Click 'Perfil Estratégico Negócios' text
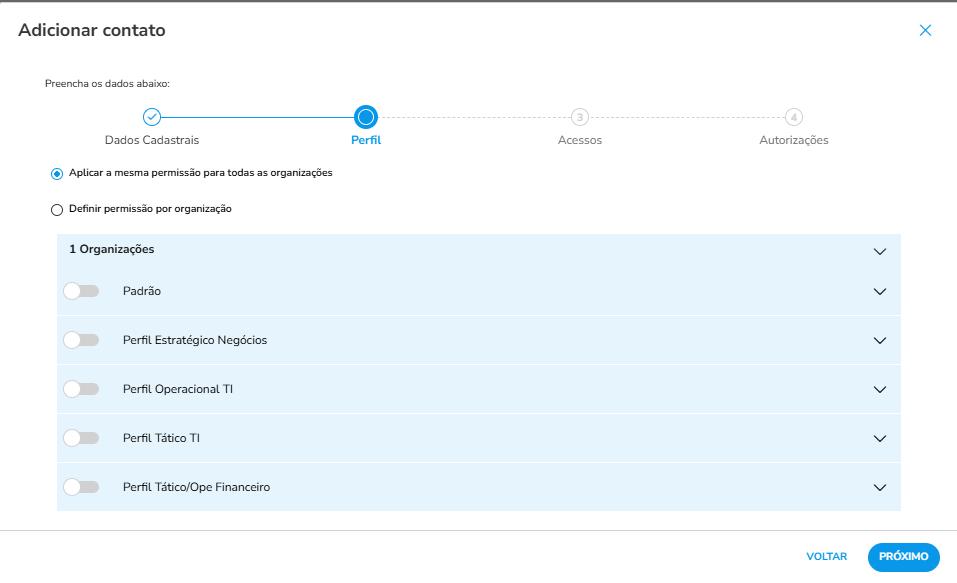 point(195,340)
